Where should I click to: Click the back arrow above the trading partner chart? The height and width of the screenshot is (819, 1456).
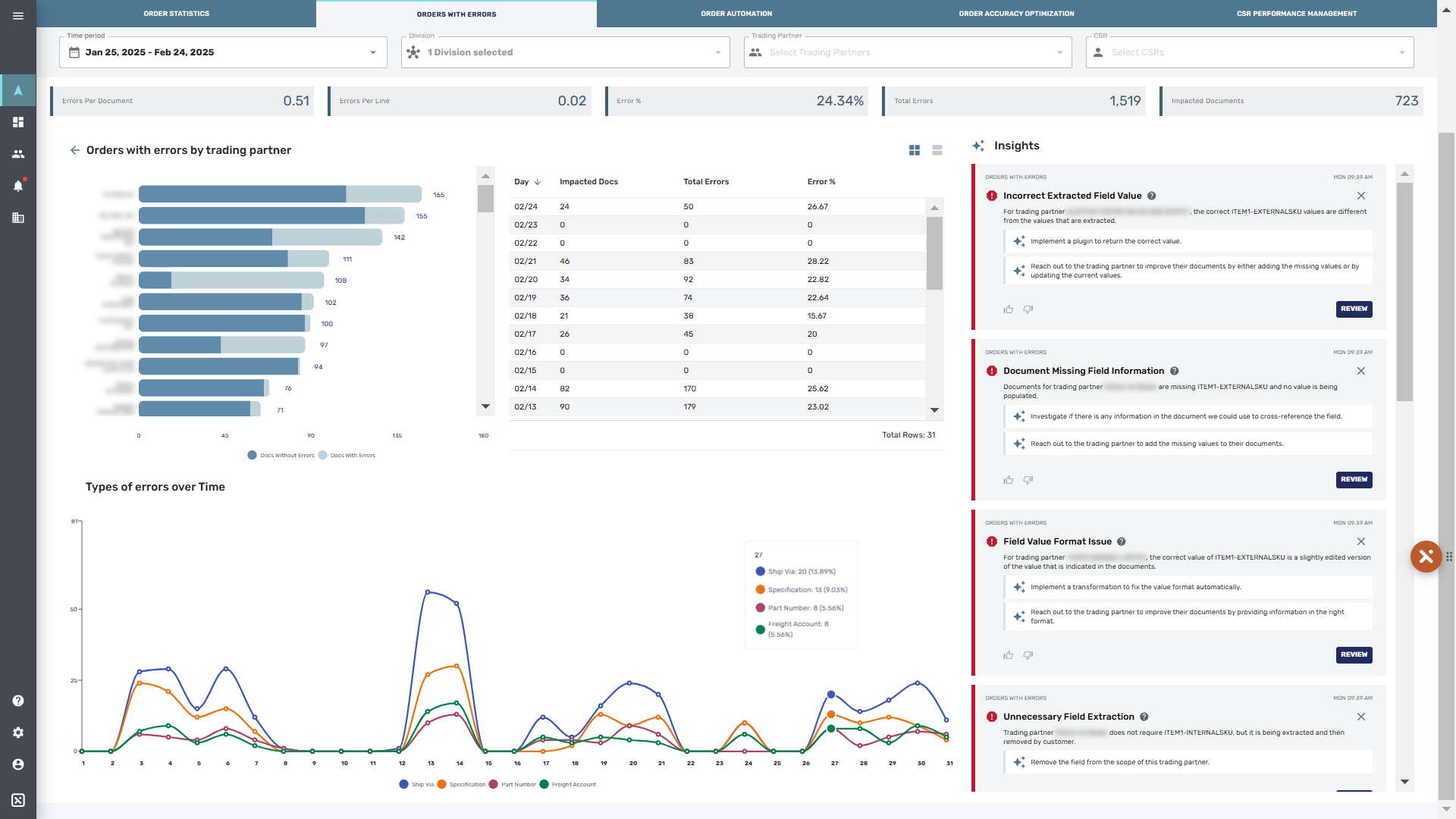[x=75, y=150]
